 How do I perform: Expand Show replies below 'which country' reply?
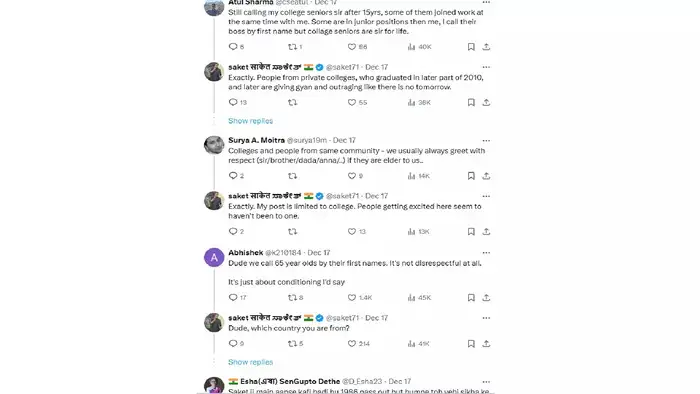(x=250, y=362)
